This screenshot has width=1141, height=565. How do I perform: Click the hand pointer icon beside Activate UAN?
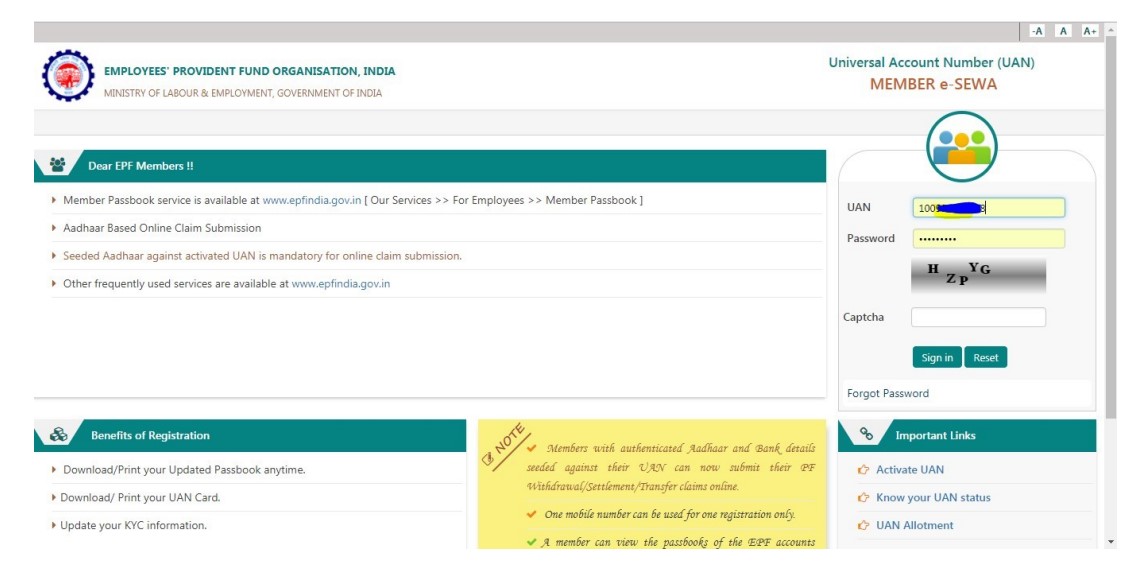coord(863,470)
